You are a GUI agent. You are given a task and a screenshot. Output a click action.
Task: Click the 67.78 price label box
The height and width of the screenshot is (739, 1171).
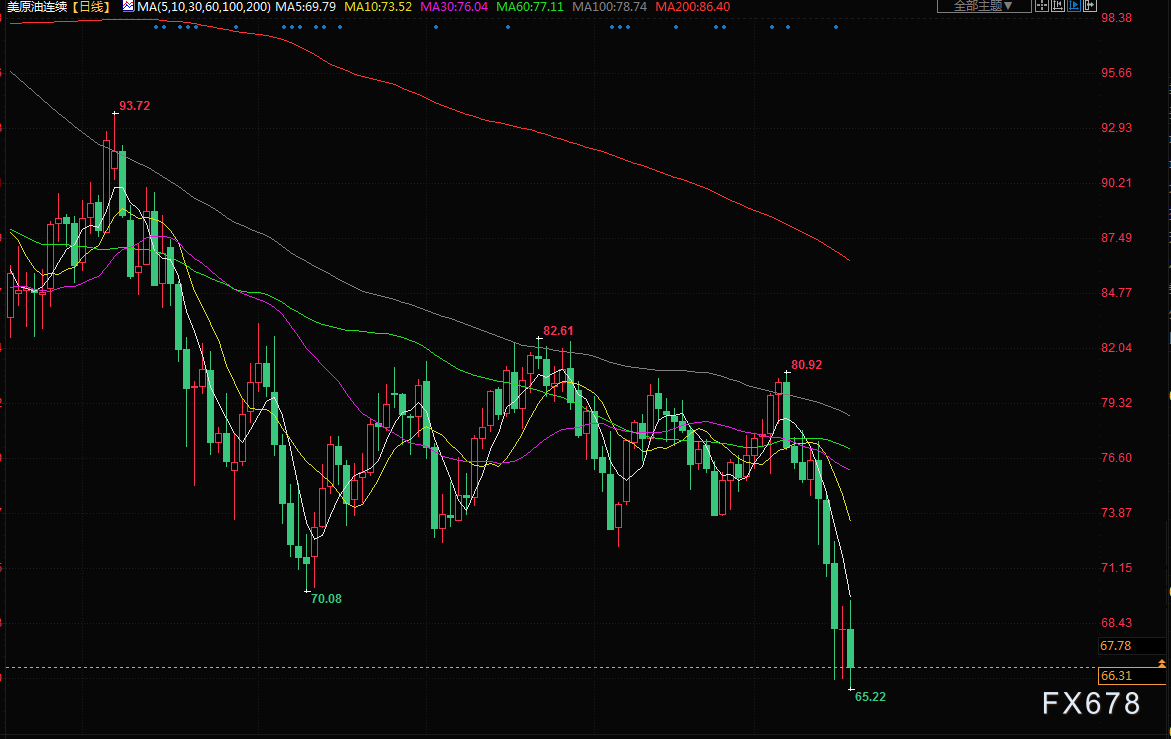click(1115, 646)
